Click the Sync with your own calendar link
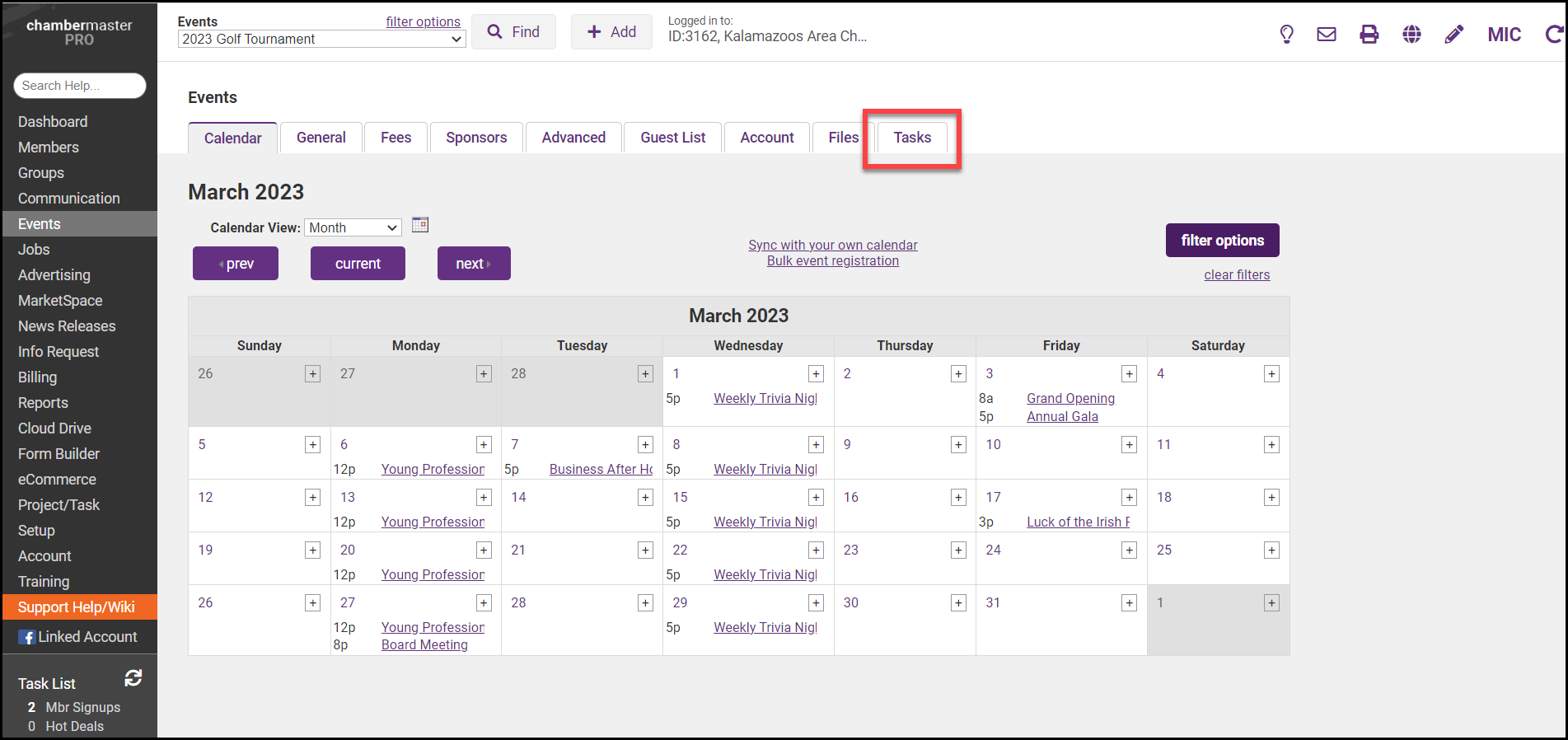The height and width of the screenshot is (740, 1568). [x=832, y=245]
